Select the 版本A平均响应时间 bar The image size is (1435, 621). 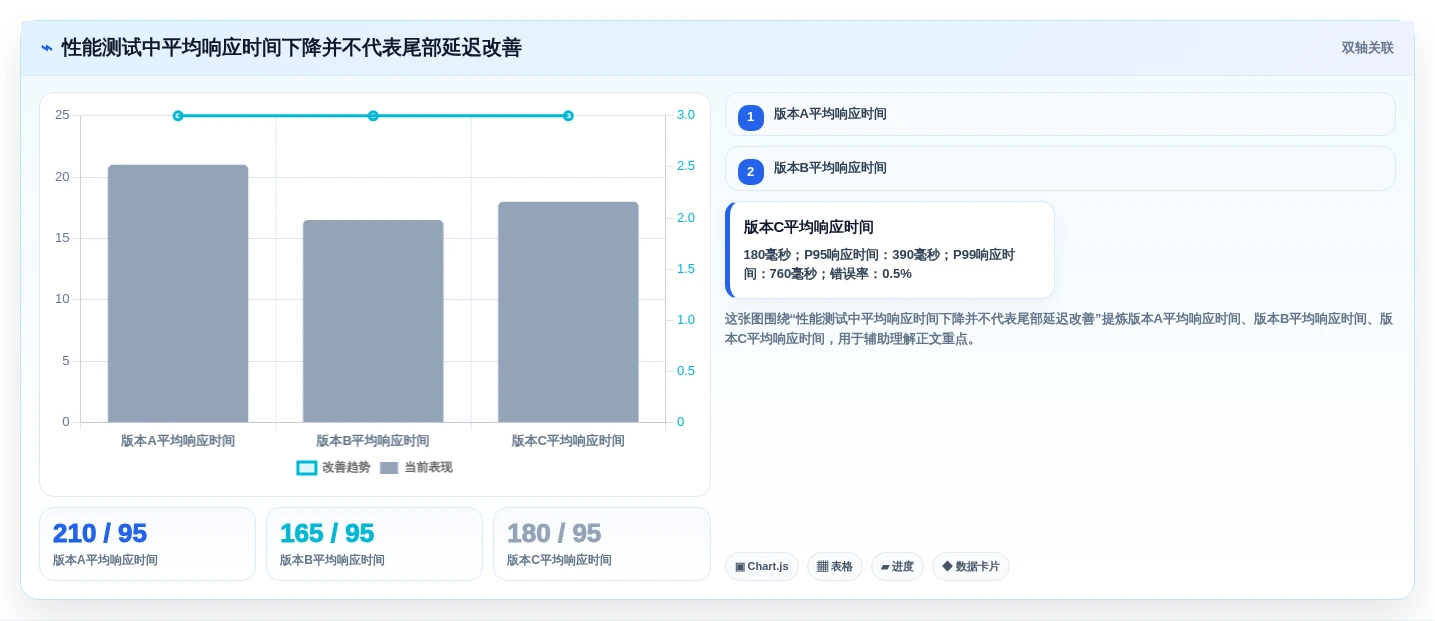click(x=178, y=294)
